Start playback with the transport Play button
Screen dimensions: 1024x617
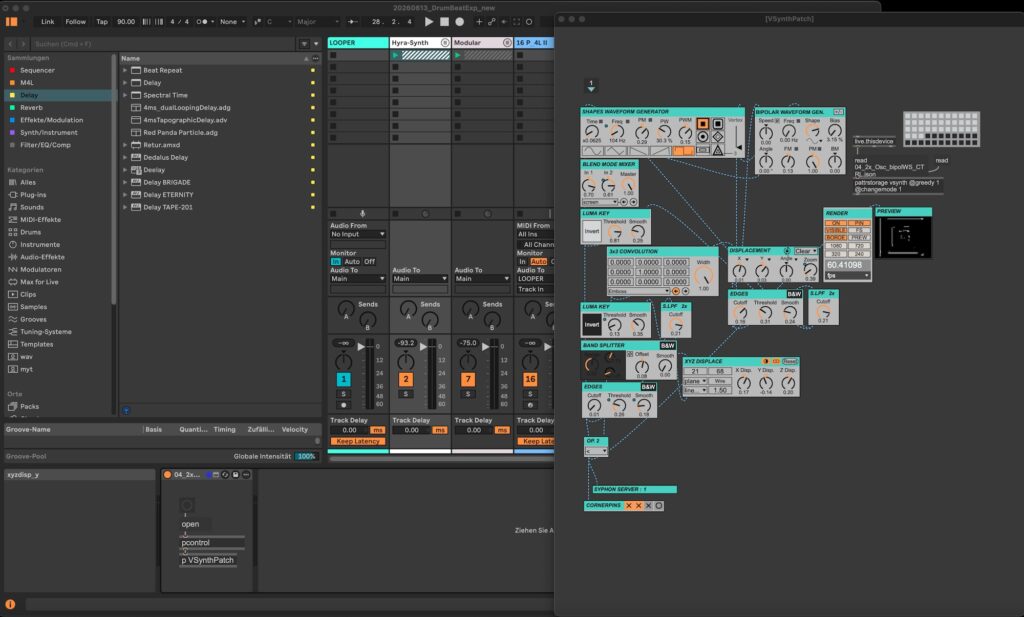click(x=428, y=22)
